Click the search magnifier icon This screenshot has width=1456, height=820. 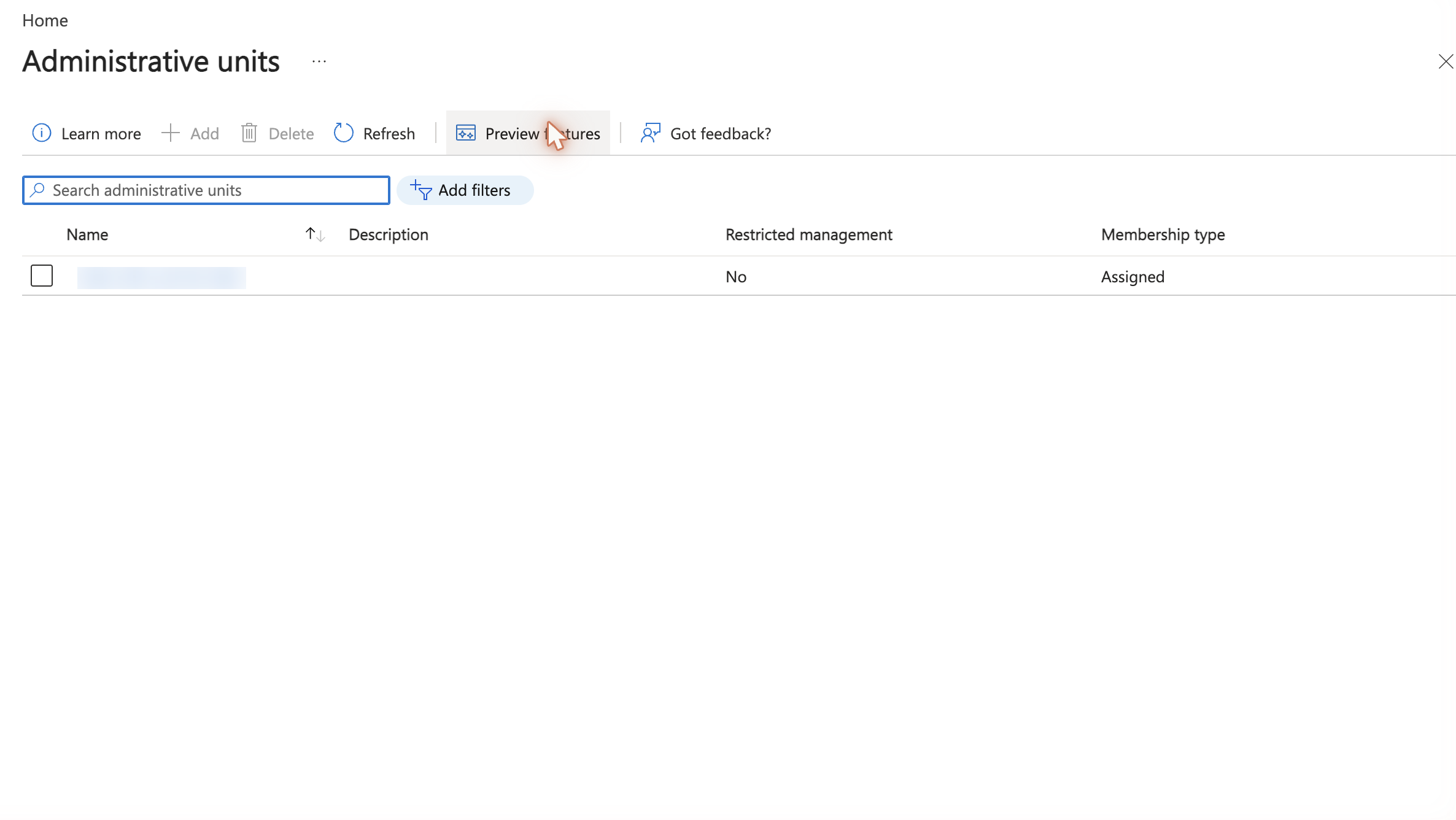(x=37, y=190)
